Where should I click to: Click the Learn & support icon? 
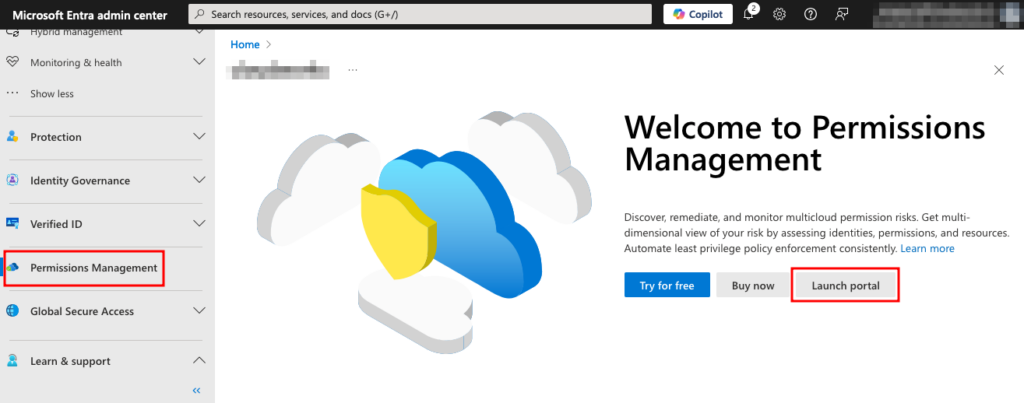12,361
